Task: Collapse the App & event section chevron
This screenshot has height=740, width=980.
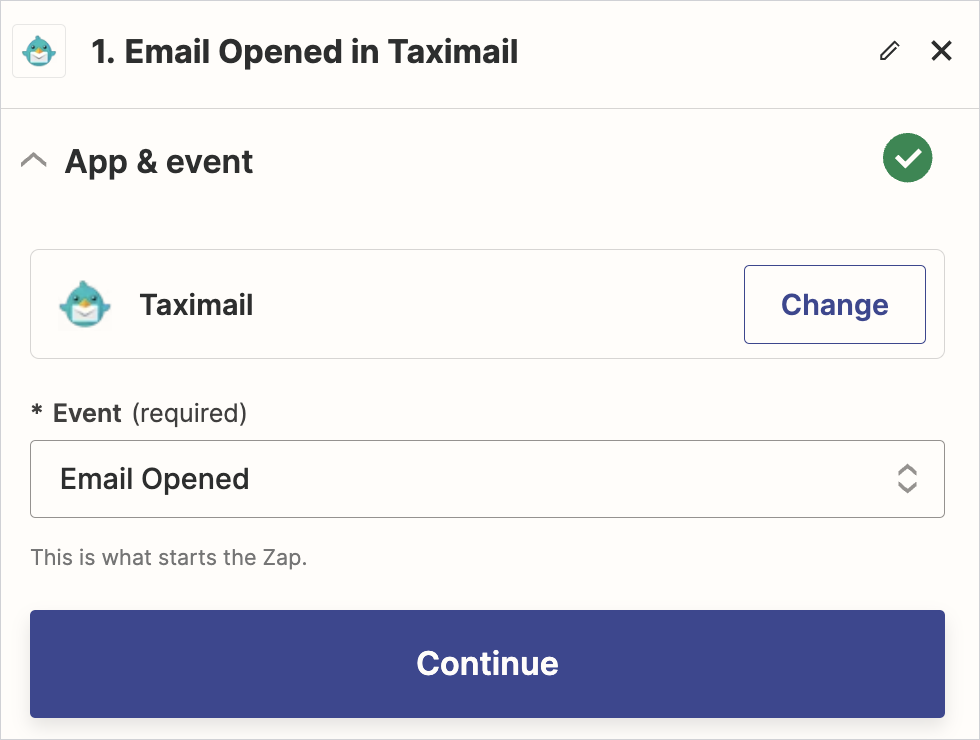Action: [x=34, y=160]
